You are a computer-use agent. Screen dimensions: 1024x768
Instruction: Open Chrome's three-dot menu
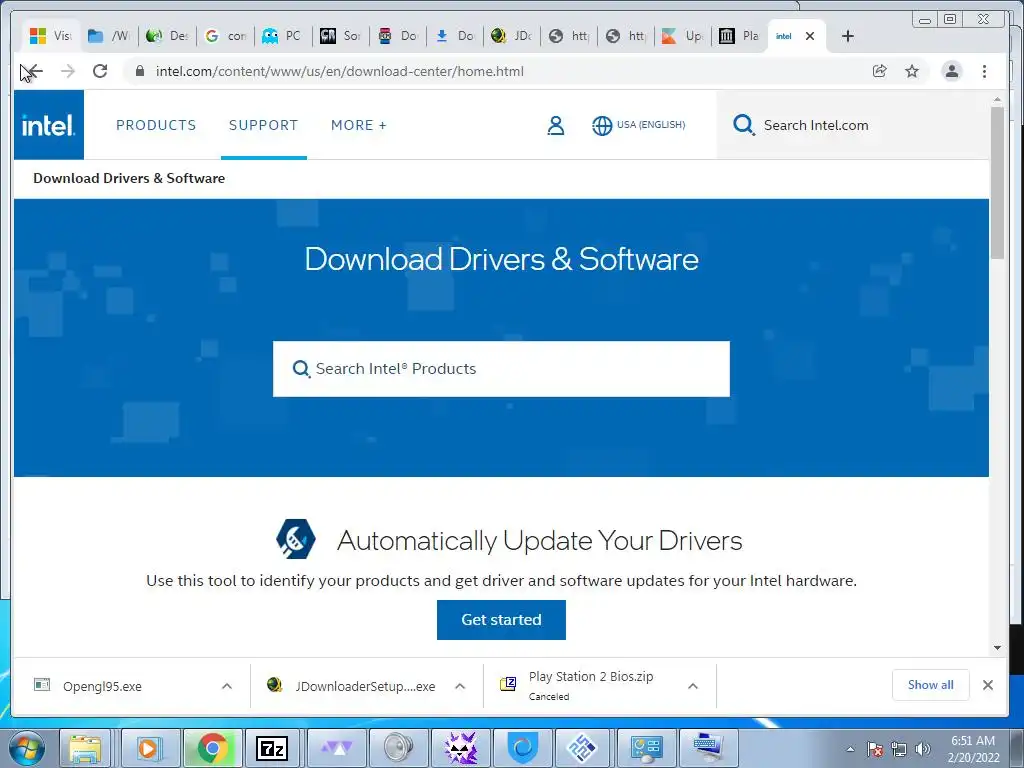(x=984, y=71)
